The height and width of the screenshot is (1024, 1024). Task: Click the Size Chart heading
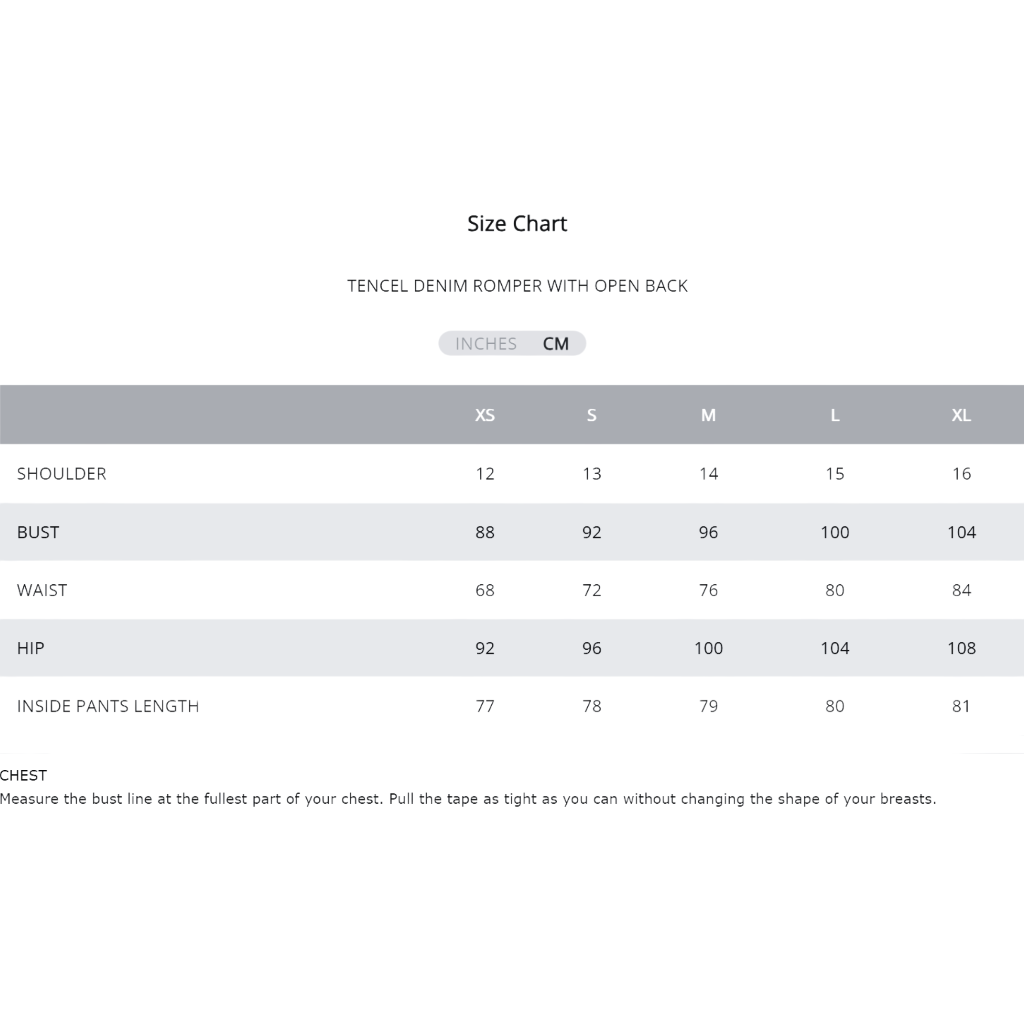click(517, 224)
